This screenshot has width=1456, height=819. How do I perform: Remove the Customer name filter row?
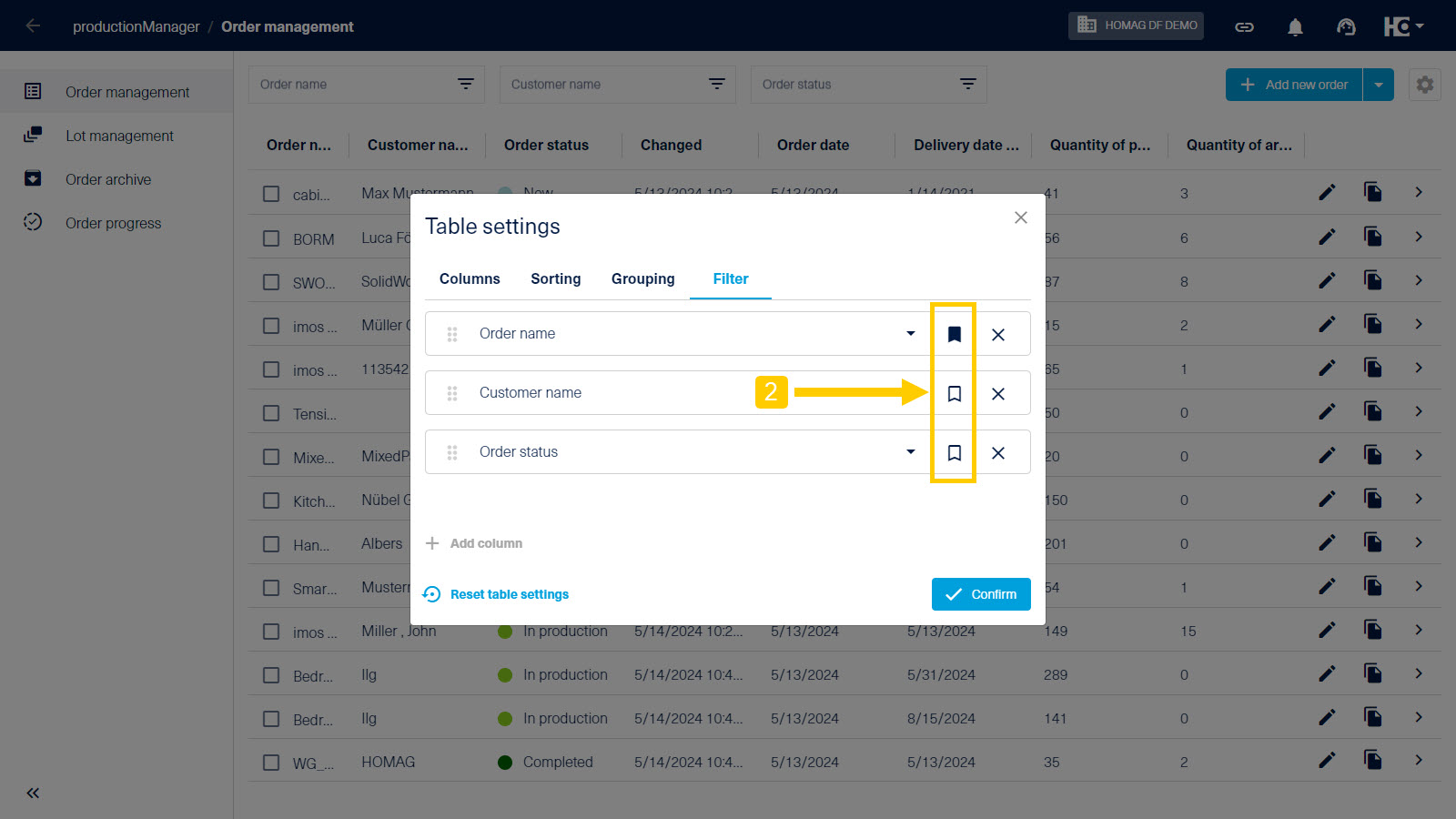[x=998, y=393]
